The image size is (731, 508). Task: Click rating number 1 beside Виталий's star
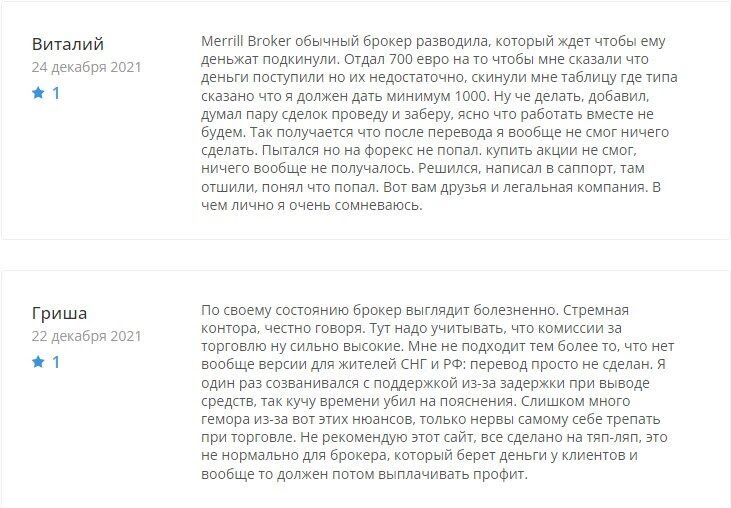[56, 93]
